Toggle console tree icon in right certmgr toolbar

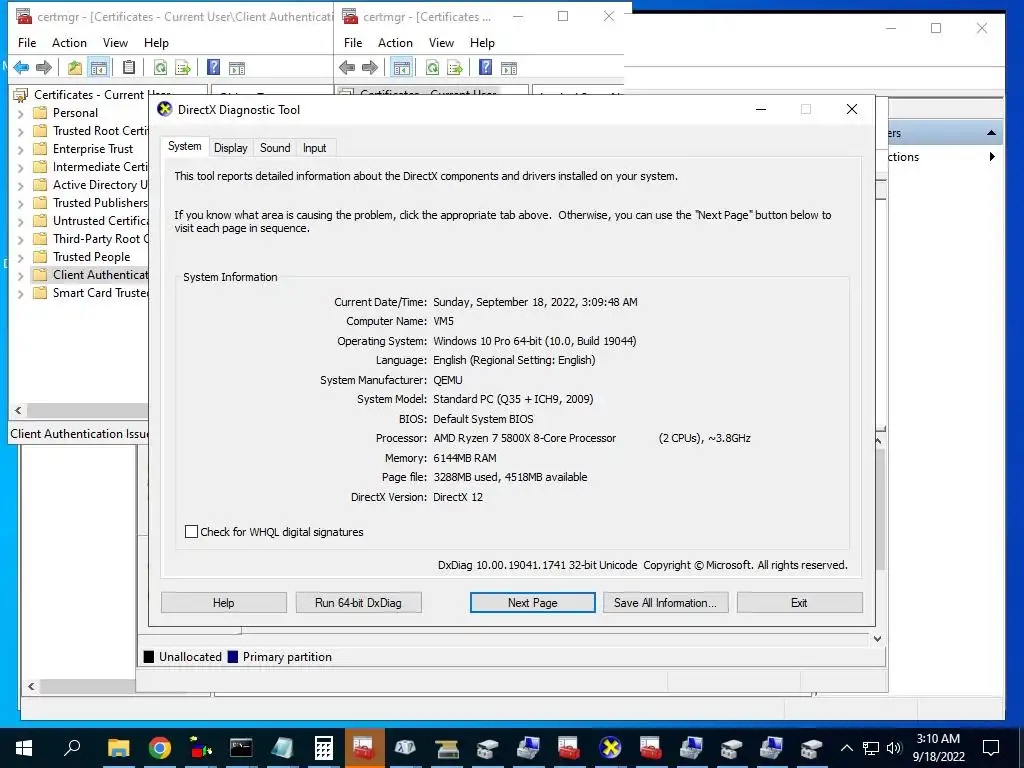[402, 67]
